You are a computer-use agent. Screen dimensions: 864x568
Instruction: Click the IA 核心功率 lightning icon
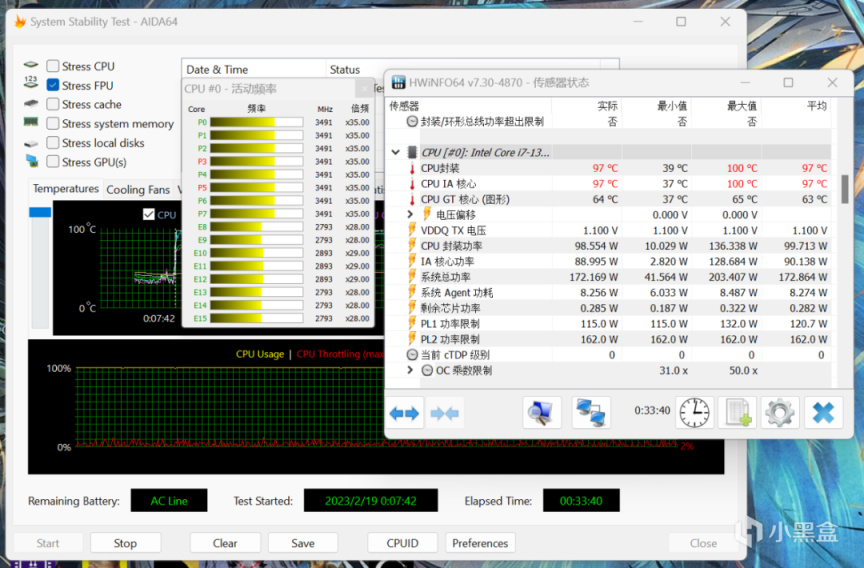tap(412, 261)
